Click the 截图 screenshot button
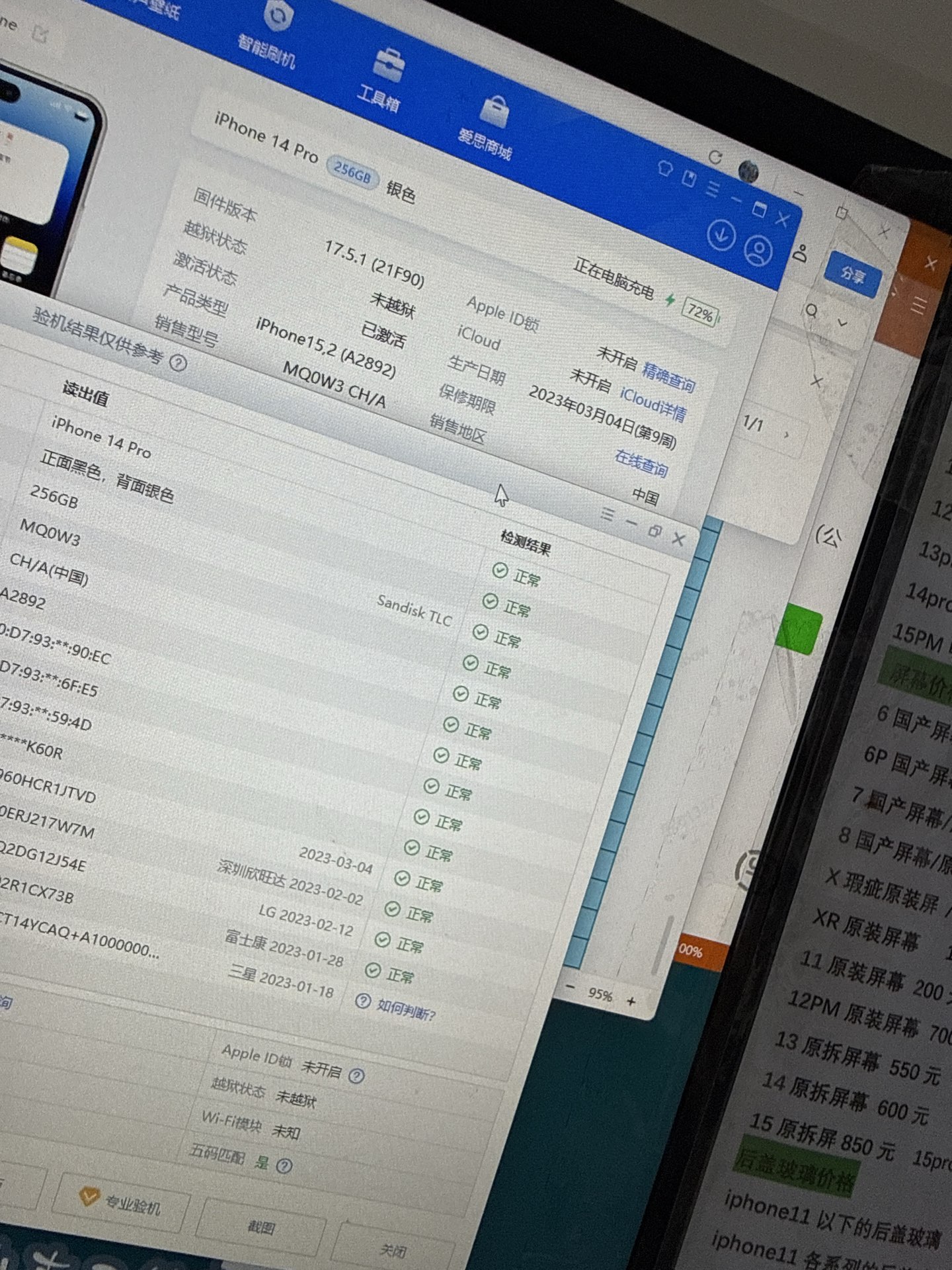The width and height of the screenshot is (952, 1270). pyautogui.click(x=261, y=1227)
